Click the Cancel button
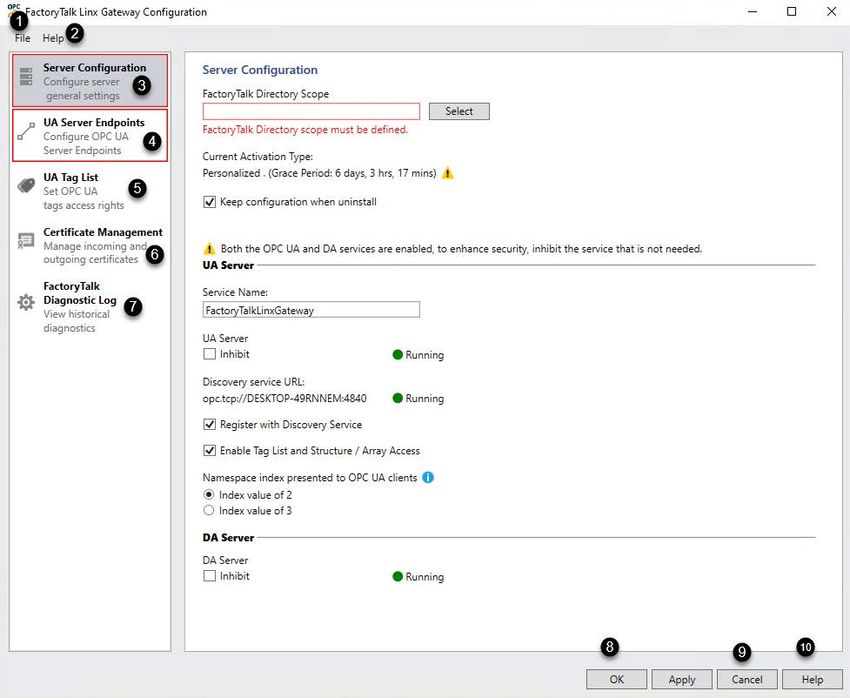 (747, 680)
